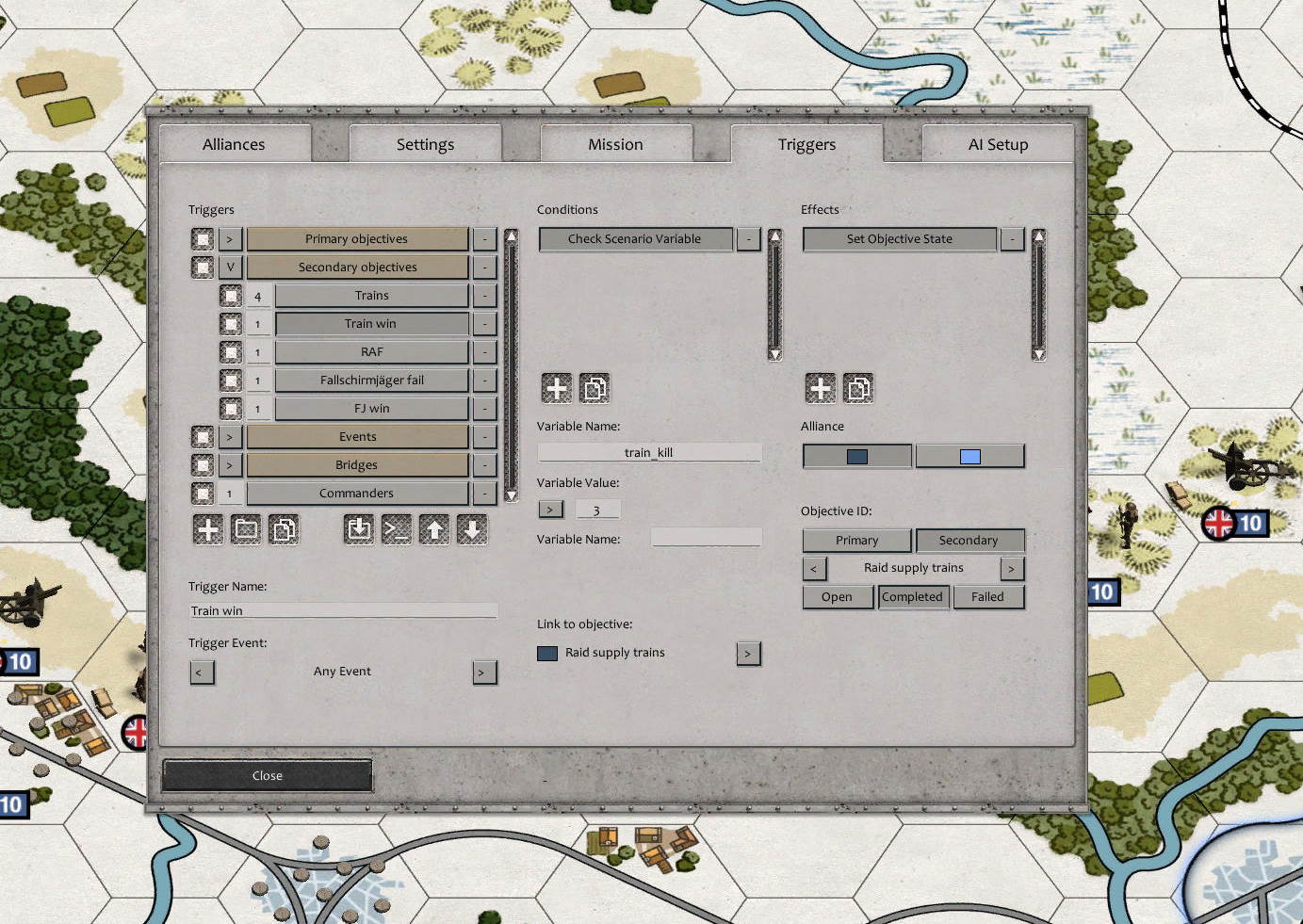
Task: Move selected trigger up with arrow icon
Action: (434, 529)
